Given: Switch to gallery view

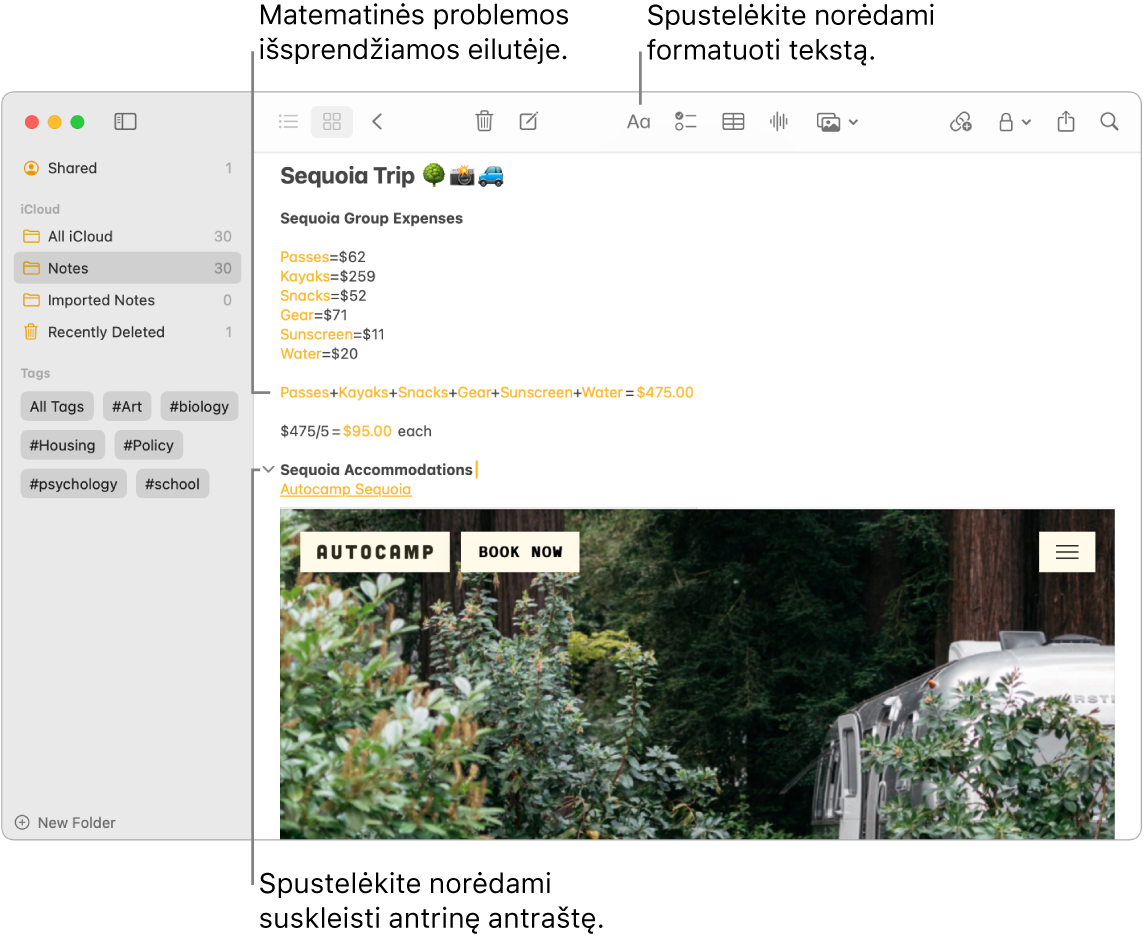Looking at the screenshot, I should (331, 121).
